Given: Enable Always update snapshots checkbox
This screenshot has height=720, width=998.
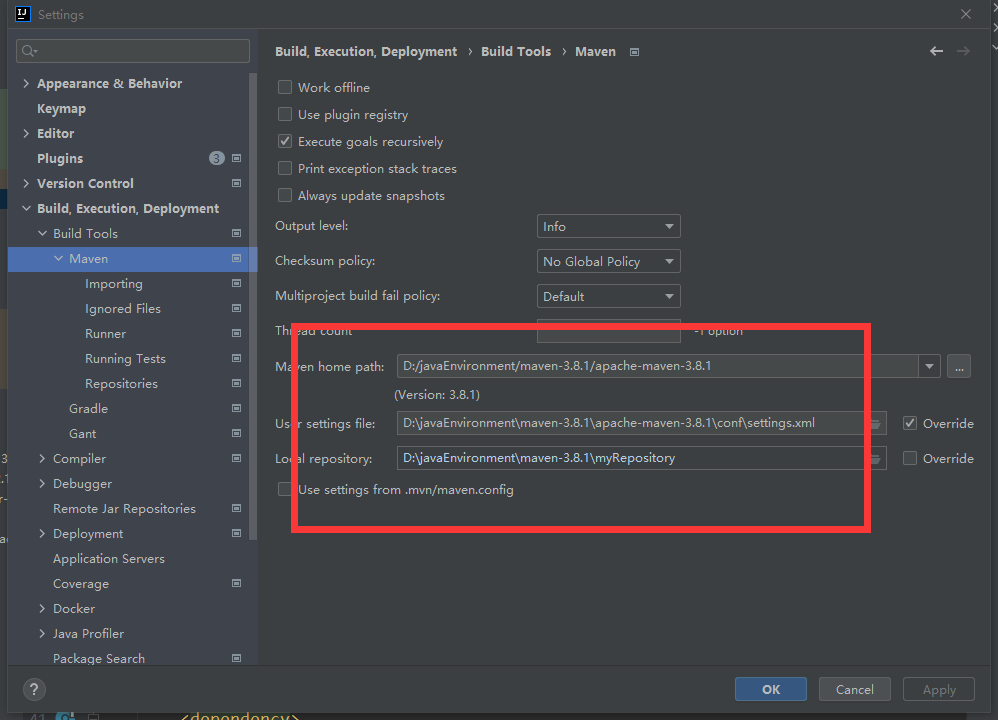Looking at the screenshot, I should 285,195.
